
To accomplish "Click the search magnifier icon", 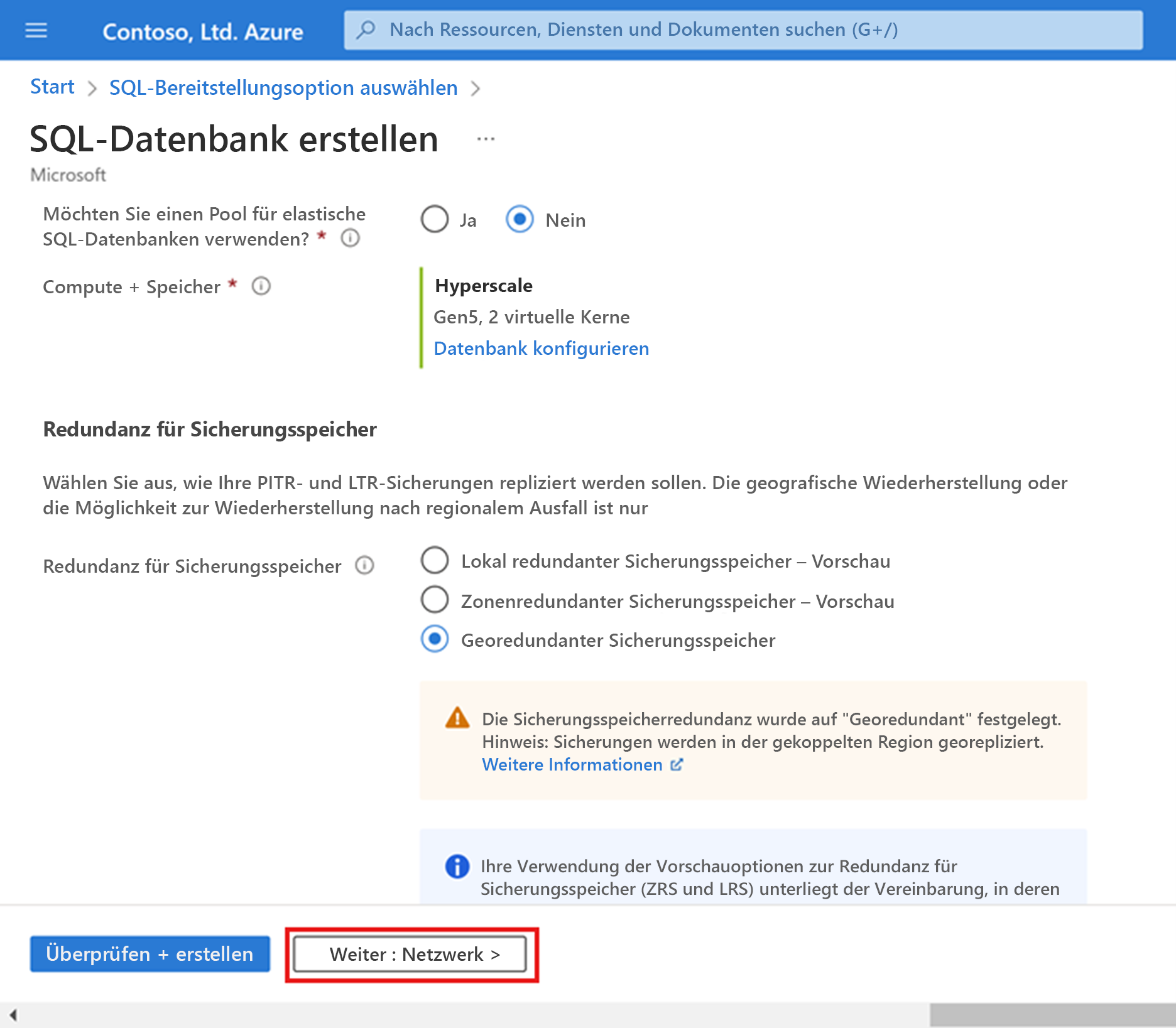I will point(366,30).
